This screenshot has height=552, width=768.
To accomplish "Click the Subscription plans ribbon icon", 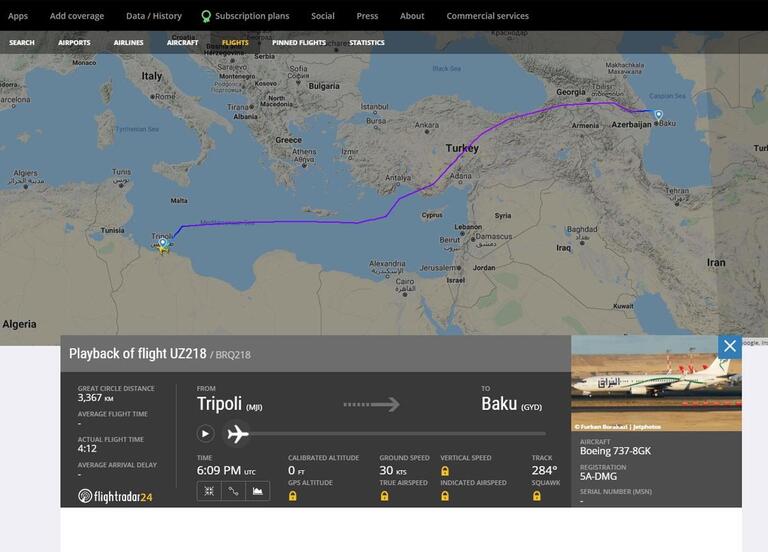I will 206,16.
